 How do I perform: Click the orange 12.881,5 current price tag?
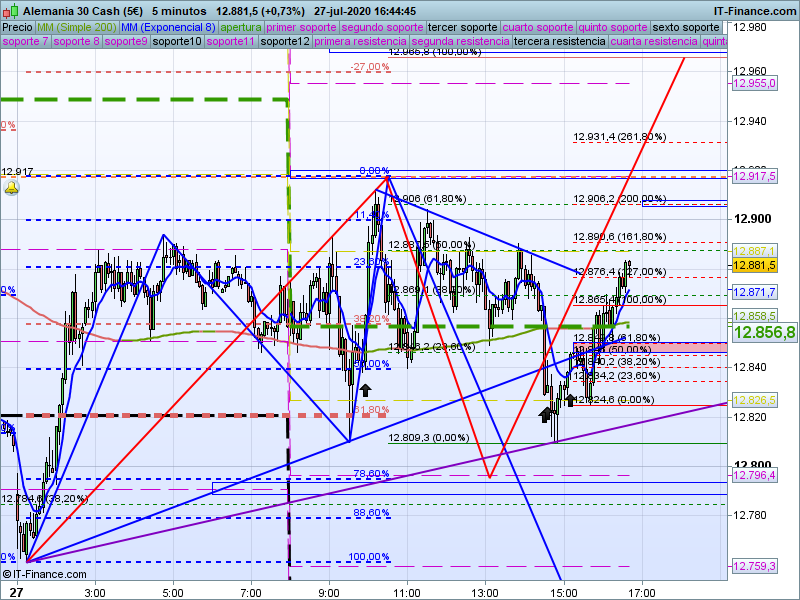tap(755, 265)
